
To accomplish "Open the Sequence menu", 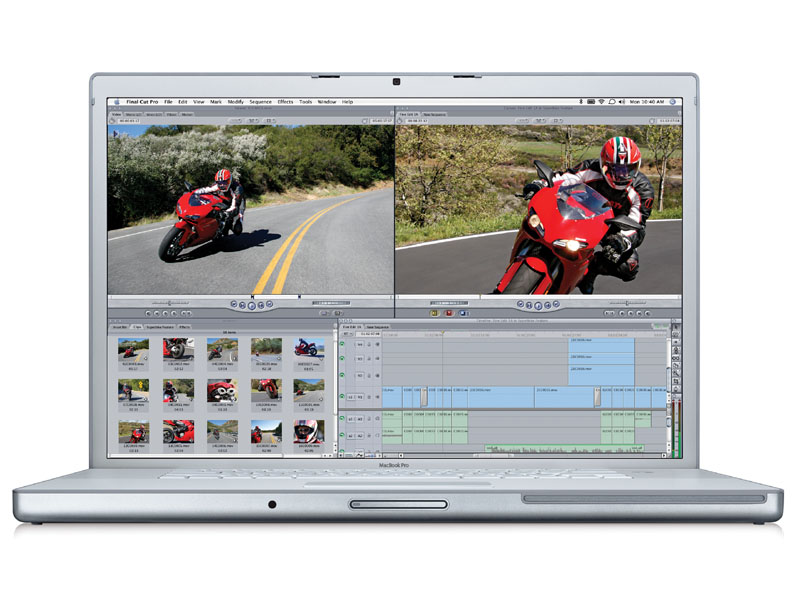I will 261,102.
